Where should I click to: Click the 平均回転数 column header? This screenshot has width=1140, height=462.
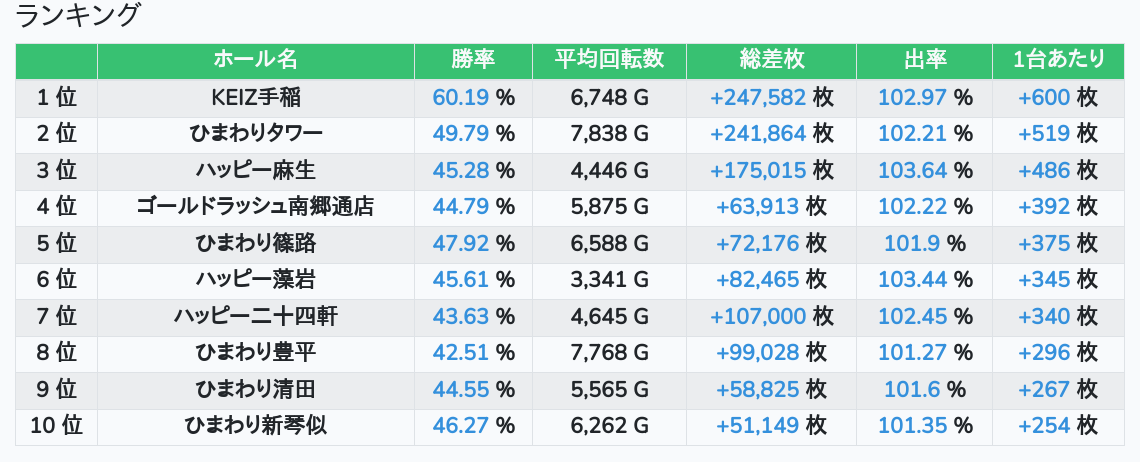[x=609, y=60]
